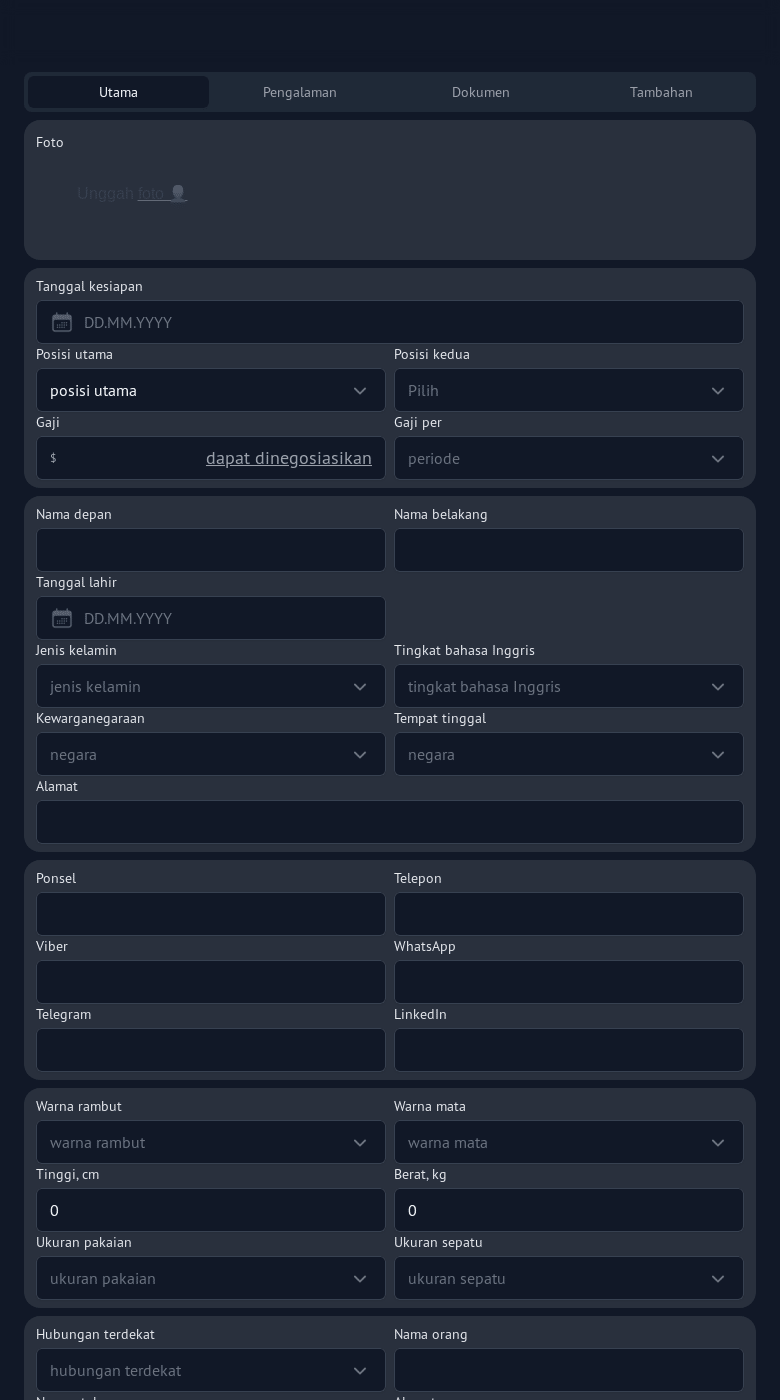
Task: Expand the tingkat bahasa Inggris dropdown
Action: [x=568, y=686]
